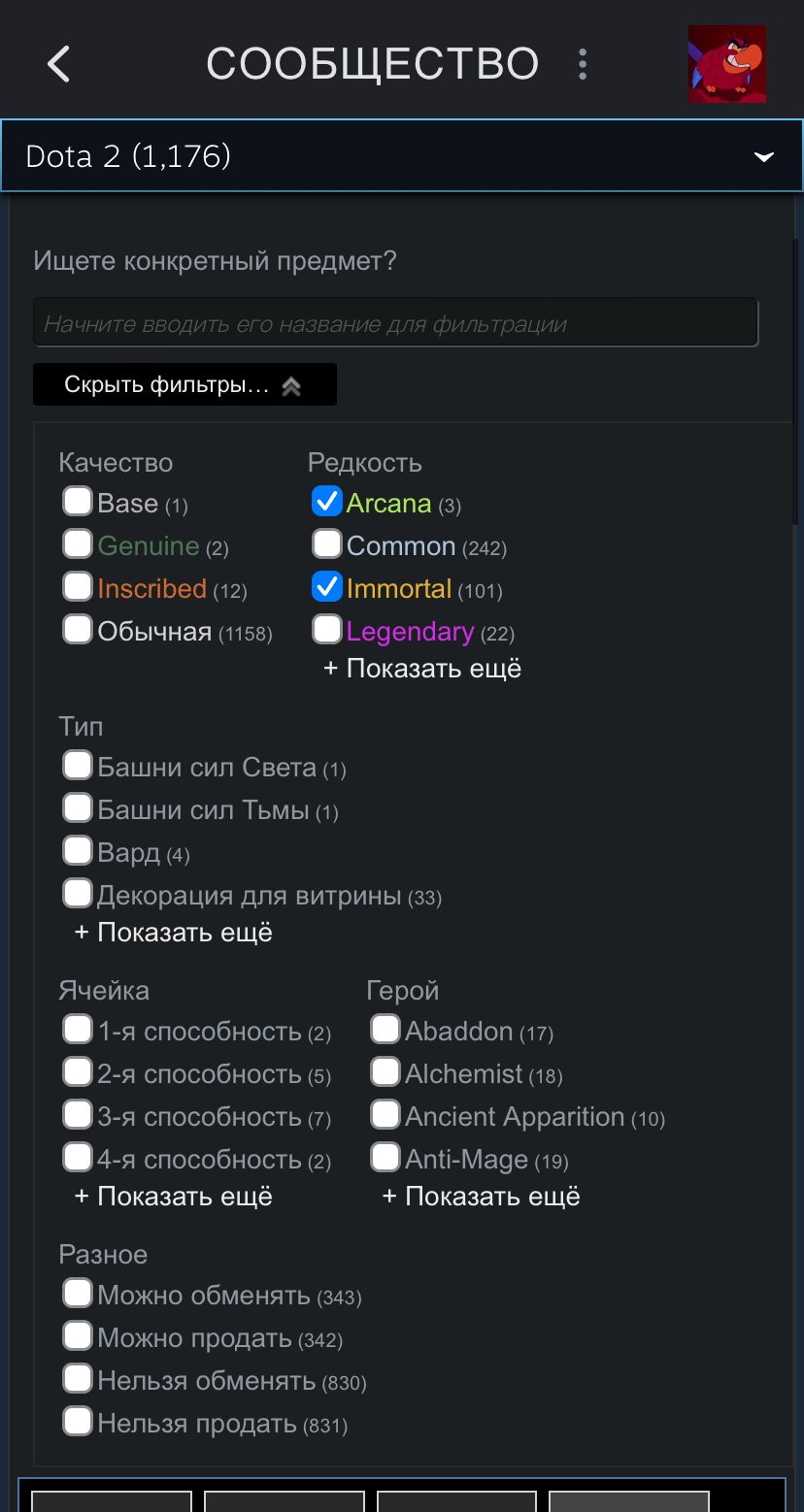The width and height of the screenshot is (804, 1512).
Task: Expand "Показать ещё" under Редкость
Action: (418, 668)
